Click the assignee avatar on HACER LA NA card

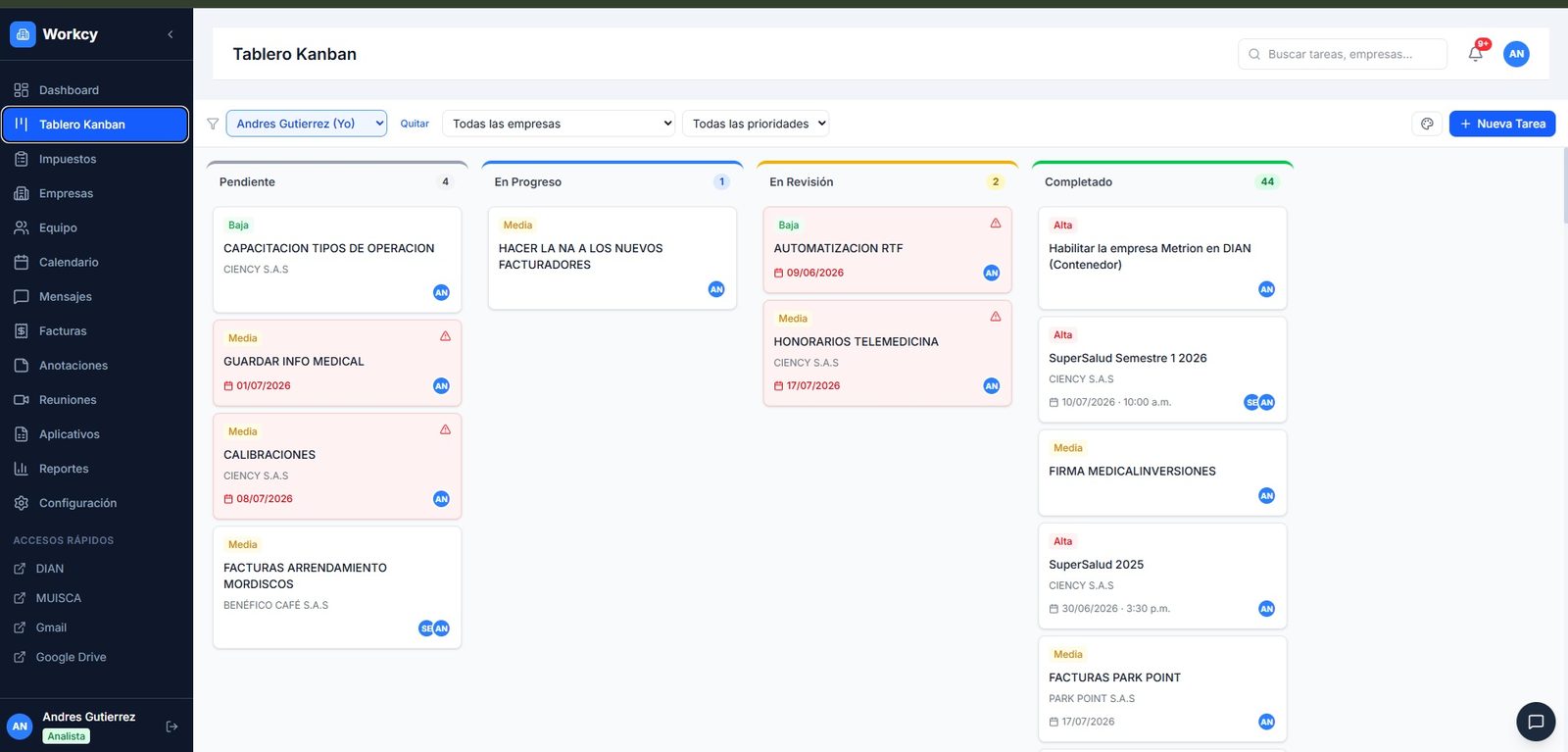pos(716,289)
